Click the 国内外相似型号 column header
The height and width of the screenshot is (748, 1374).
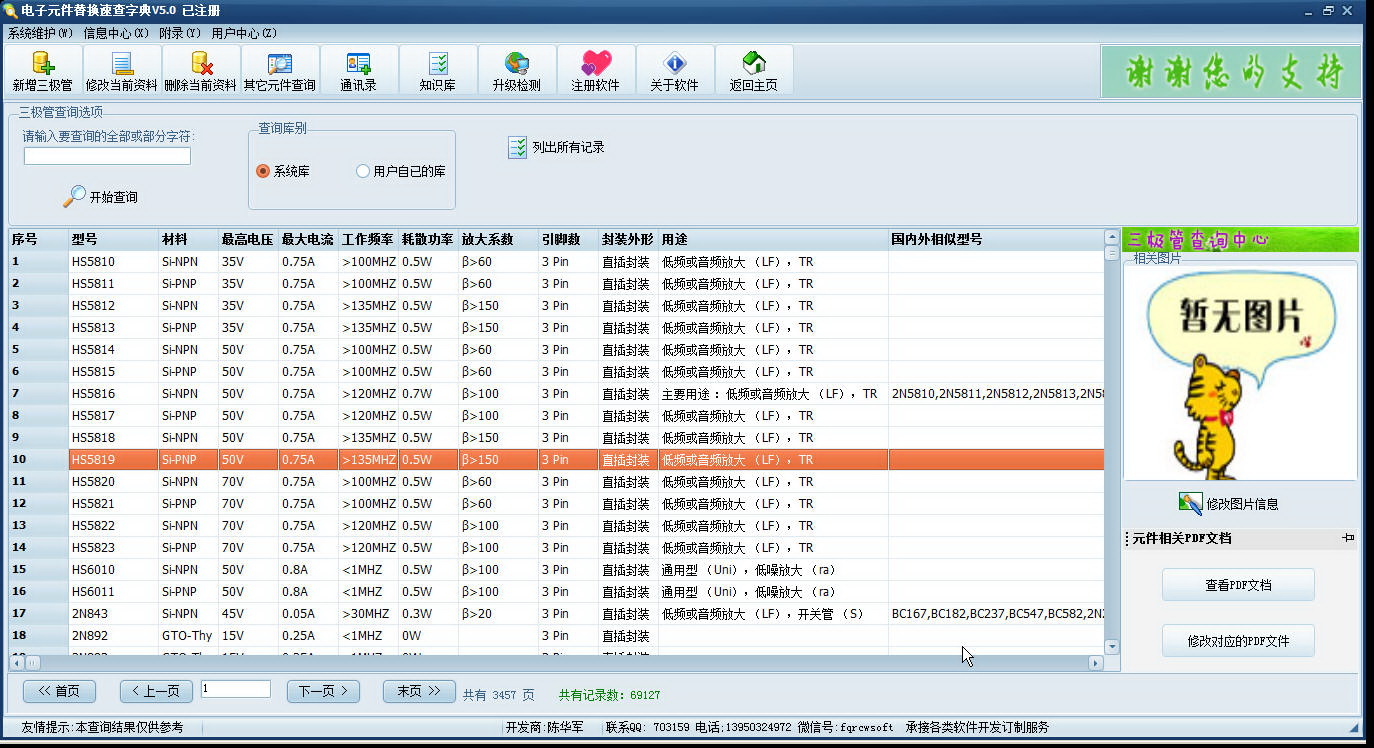tap(996, 240)
